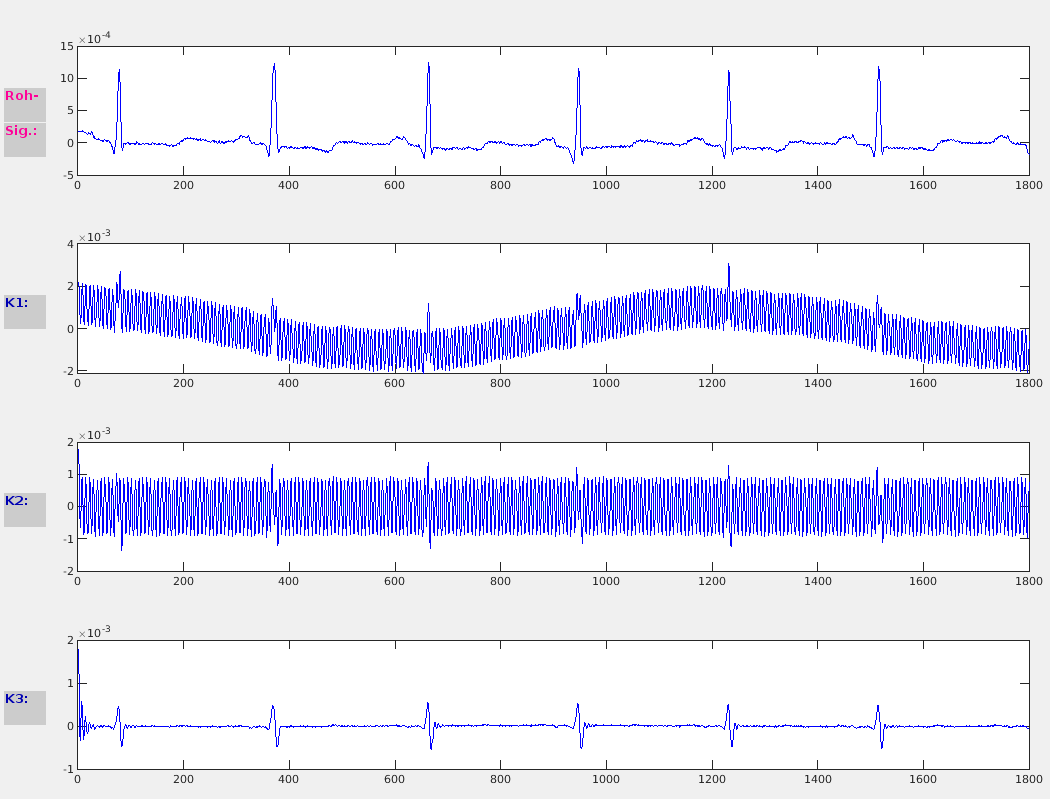Click the "K3:" label

tap(24, 707)
